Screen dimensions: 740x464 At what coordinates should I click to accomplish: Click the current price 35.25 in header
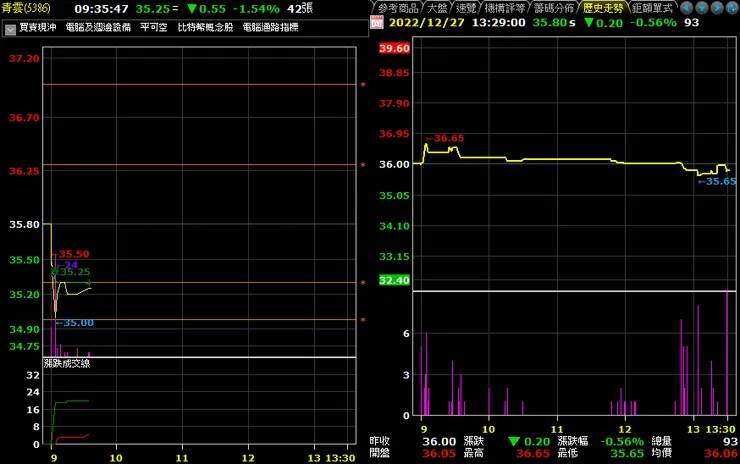pos(152,8)
